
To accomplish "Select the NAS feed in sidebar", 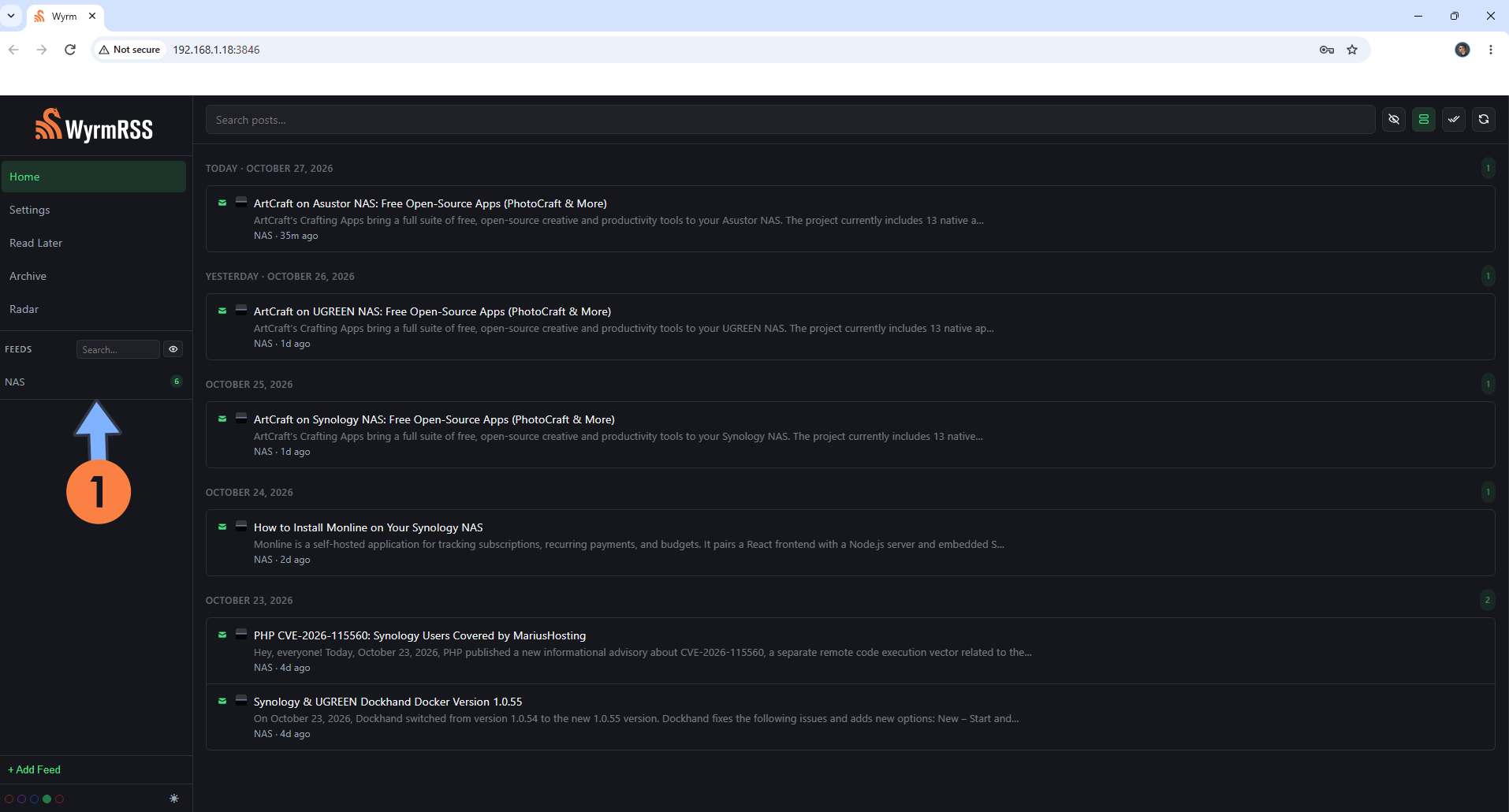I will pyautogui.click(x=93, y=382).
